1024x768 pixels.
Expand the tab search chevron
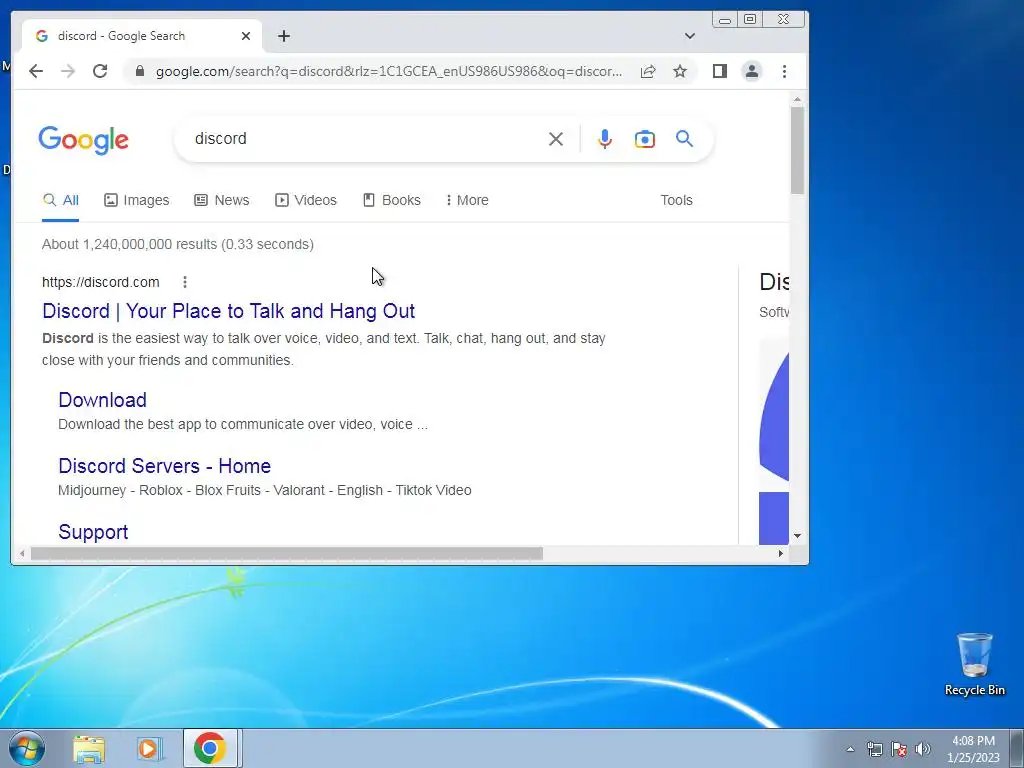tap(690, 36)
